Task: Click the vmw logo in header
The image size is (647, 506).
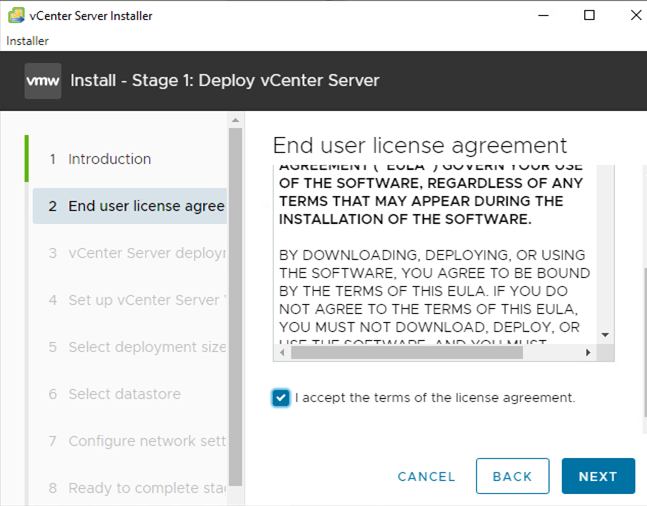Action: (x=43, y=80)
